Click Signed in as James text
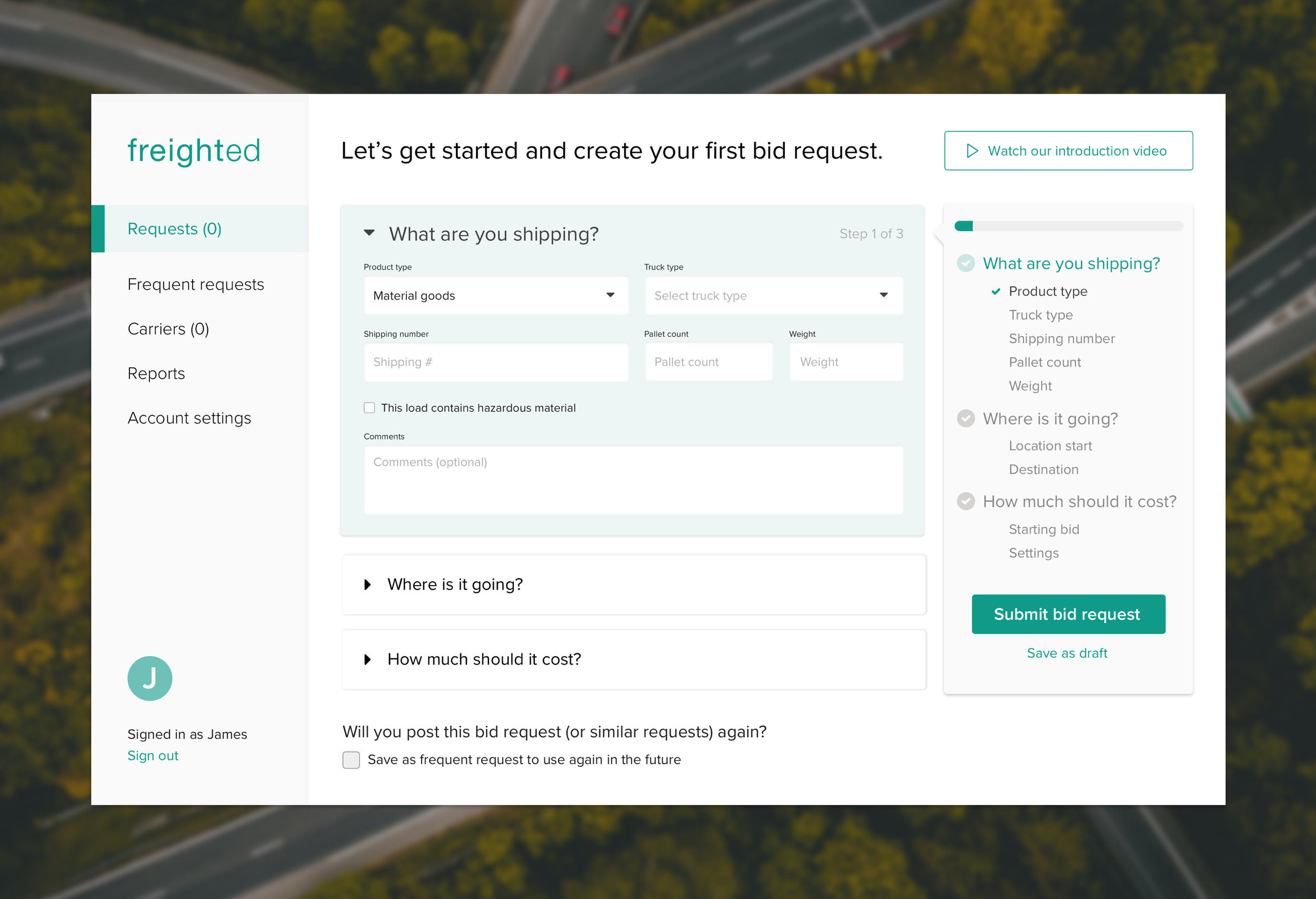The width and height of the screenshot is (1316, 899). [x=187, y=734]
